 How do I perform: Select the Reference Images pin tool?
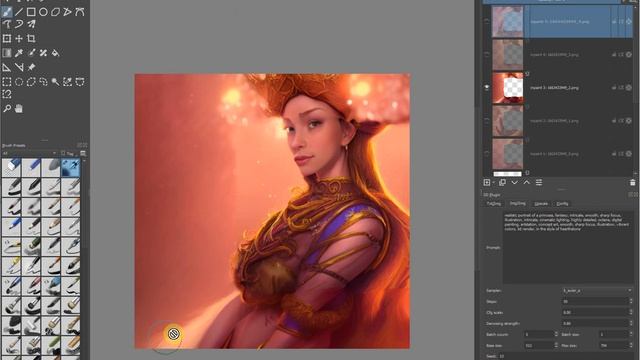coord(31,67)
